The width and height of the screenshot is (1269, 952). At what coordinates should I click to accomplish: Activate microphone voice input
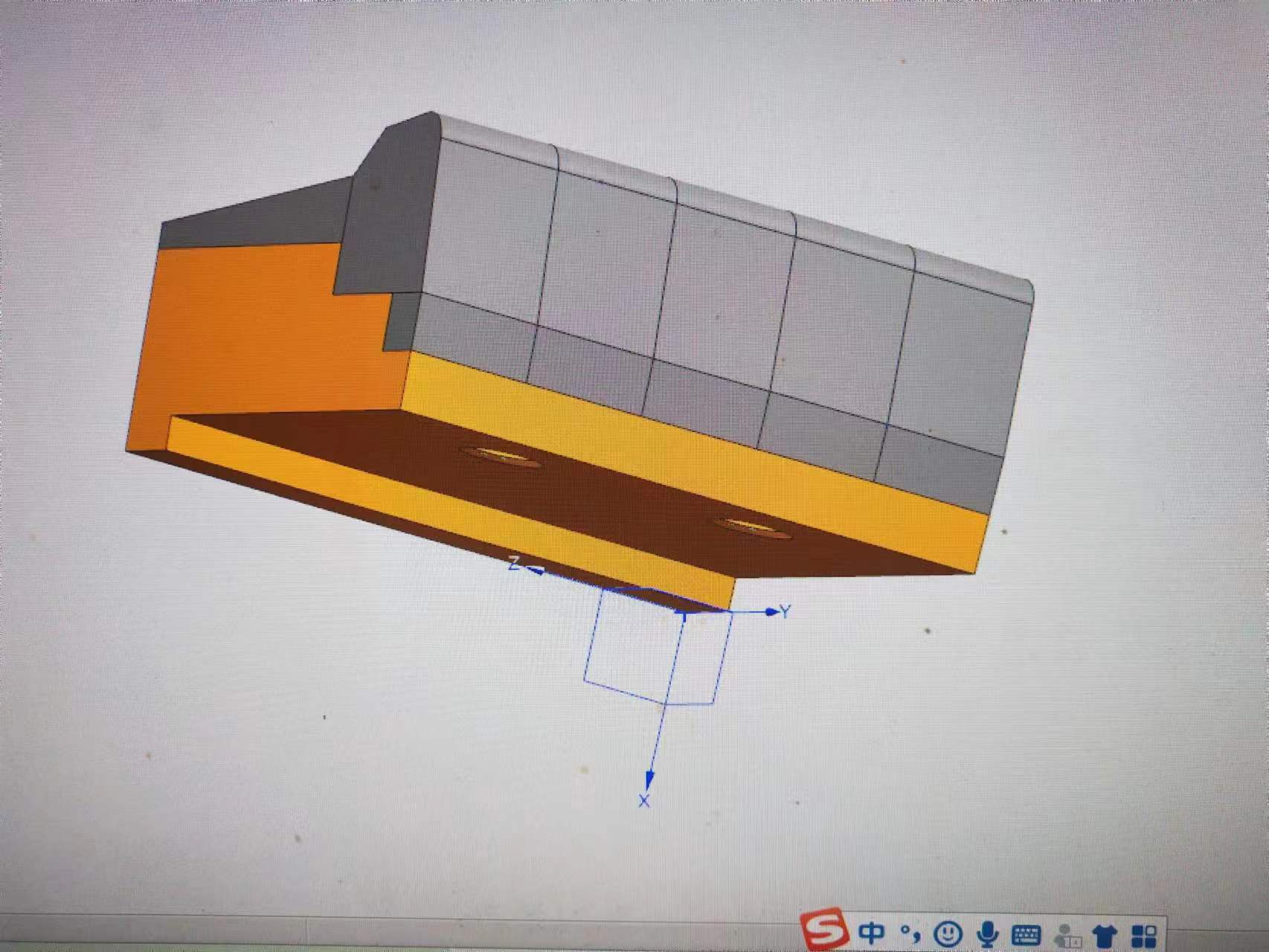[x=987, y=934]
